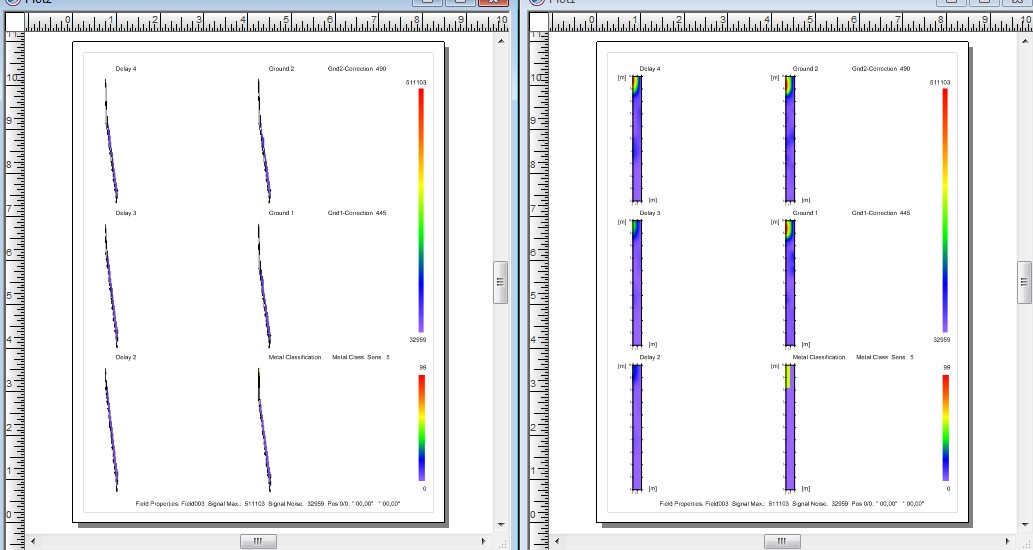Screen dimensions: 1033x550
Task: Click the signal color scale in right window
Action: [945, 210]
